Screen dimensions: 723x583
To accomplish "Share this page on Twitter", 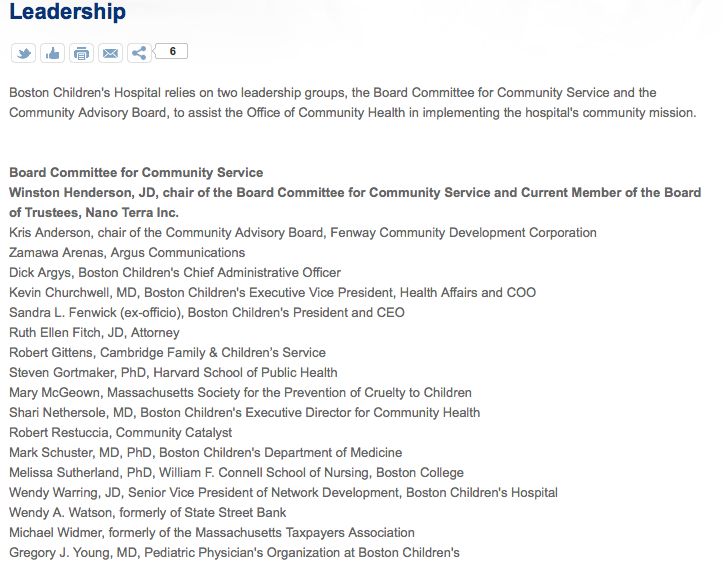I will click(x=23, y=53).
